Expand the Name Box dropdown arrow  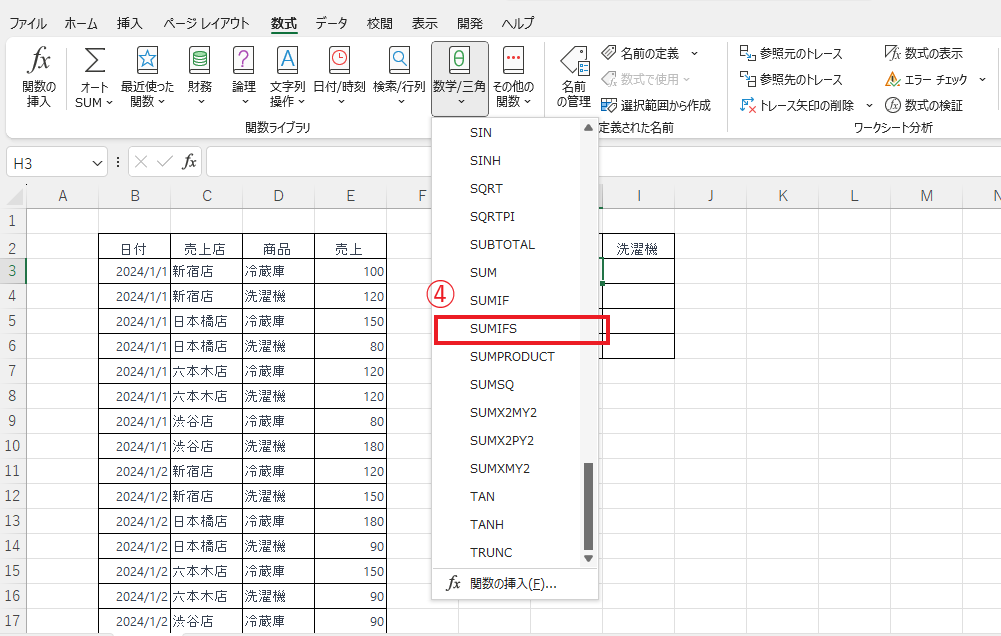(x=97, y=163)
